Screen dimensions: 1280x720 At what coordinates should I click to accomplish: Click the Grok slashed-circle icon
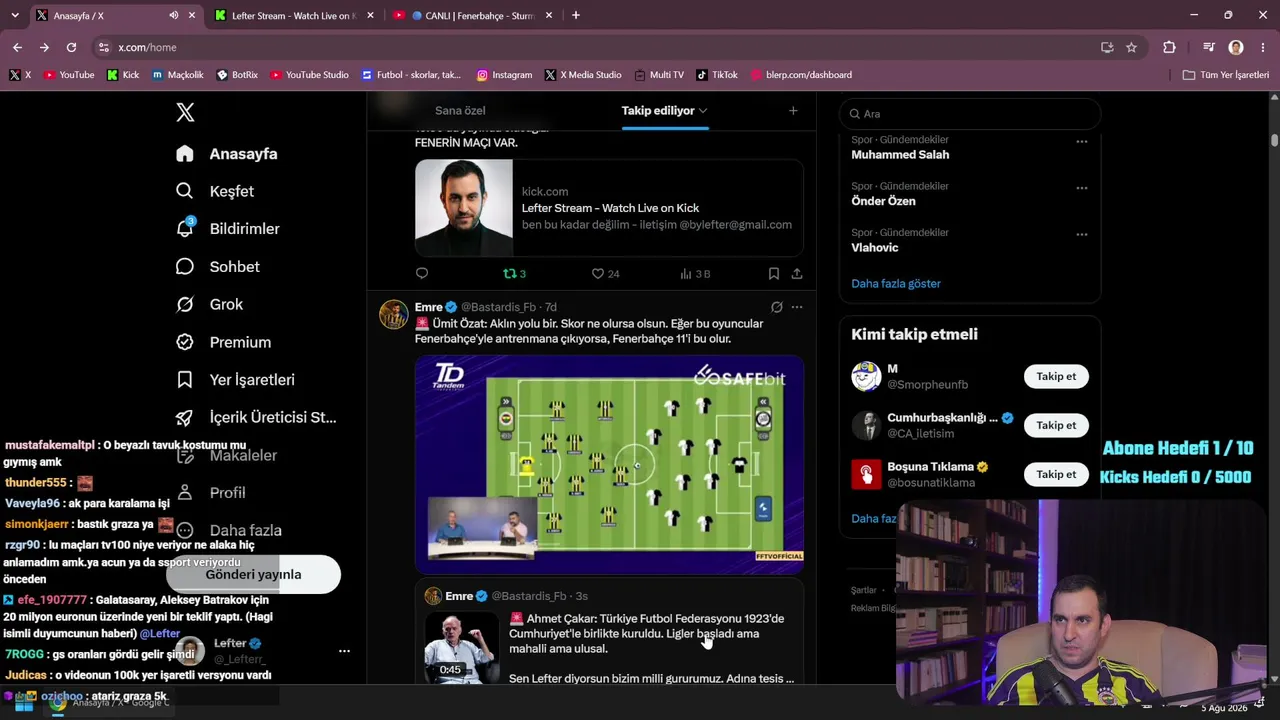click(185, 304)
